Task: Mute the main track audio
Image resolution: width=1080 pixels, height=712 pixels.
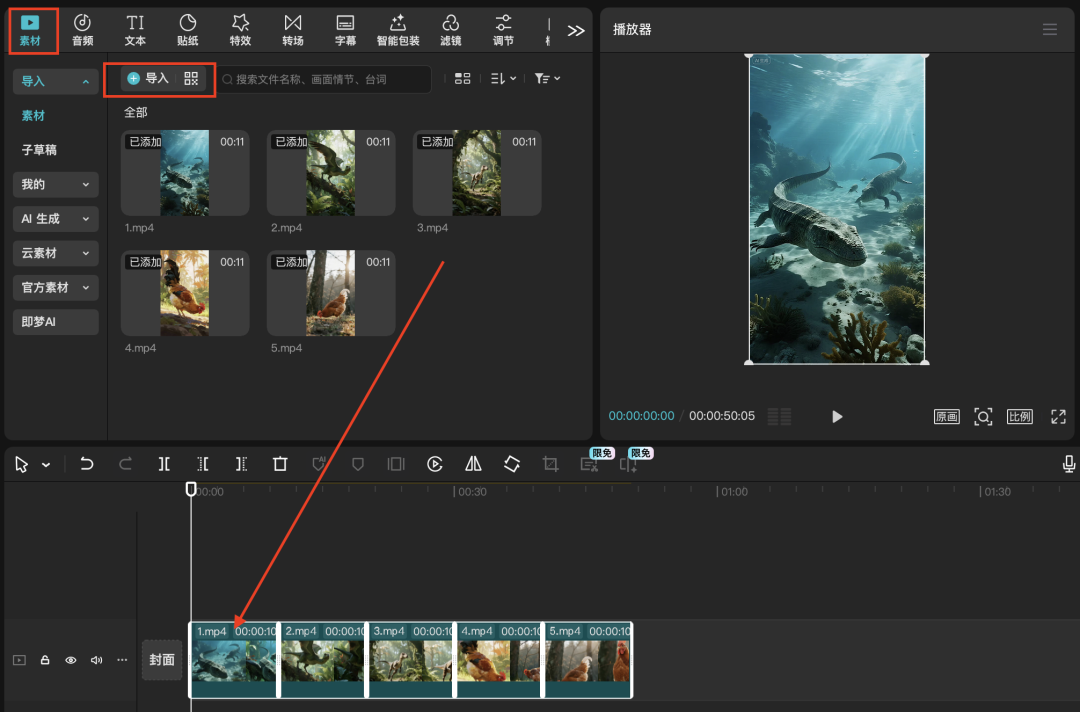Action: 97,660
